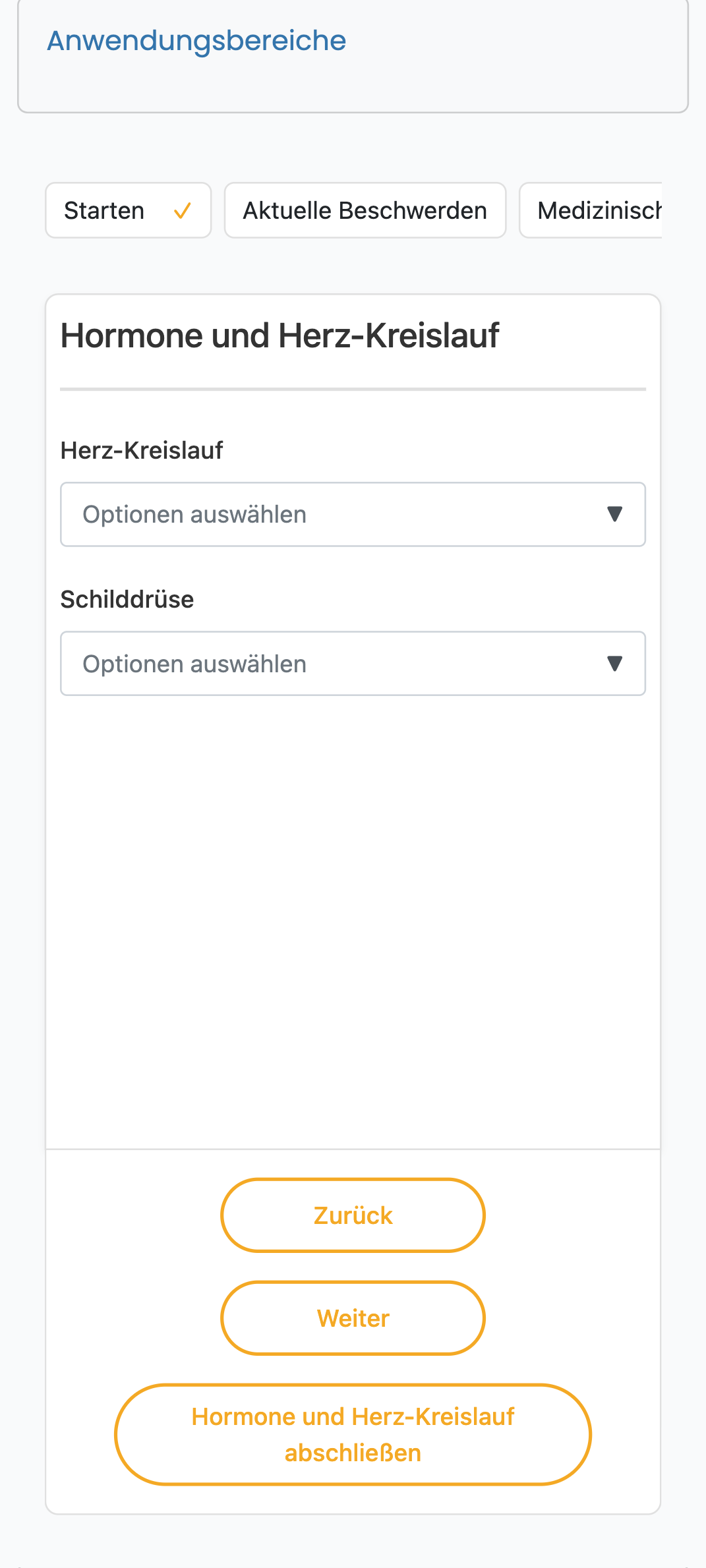Continue with the Weiter button
Screen dimensions: 706x1568
pyautogui.click(x=353, y=1318)
